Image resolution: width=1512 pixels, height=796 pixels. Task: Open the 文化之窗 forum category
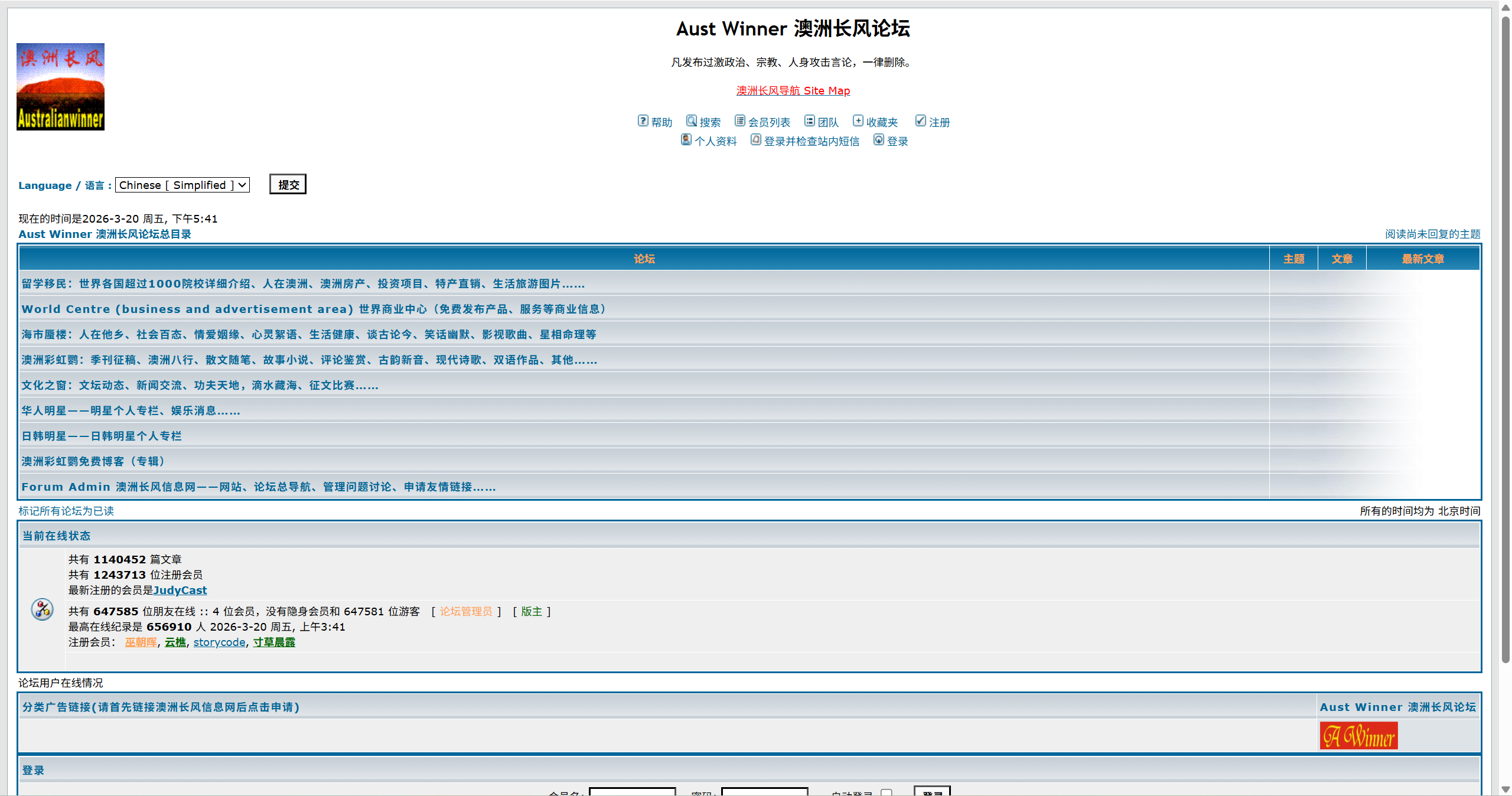[x=200, y=386]
